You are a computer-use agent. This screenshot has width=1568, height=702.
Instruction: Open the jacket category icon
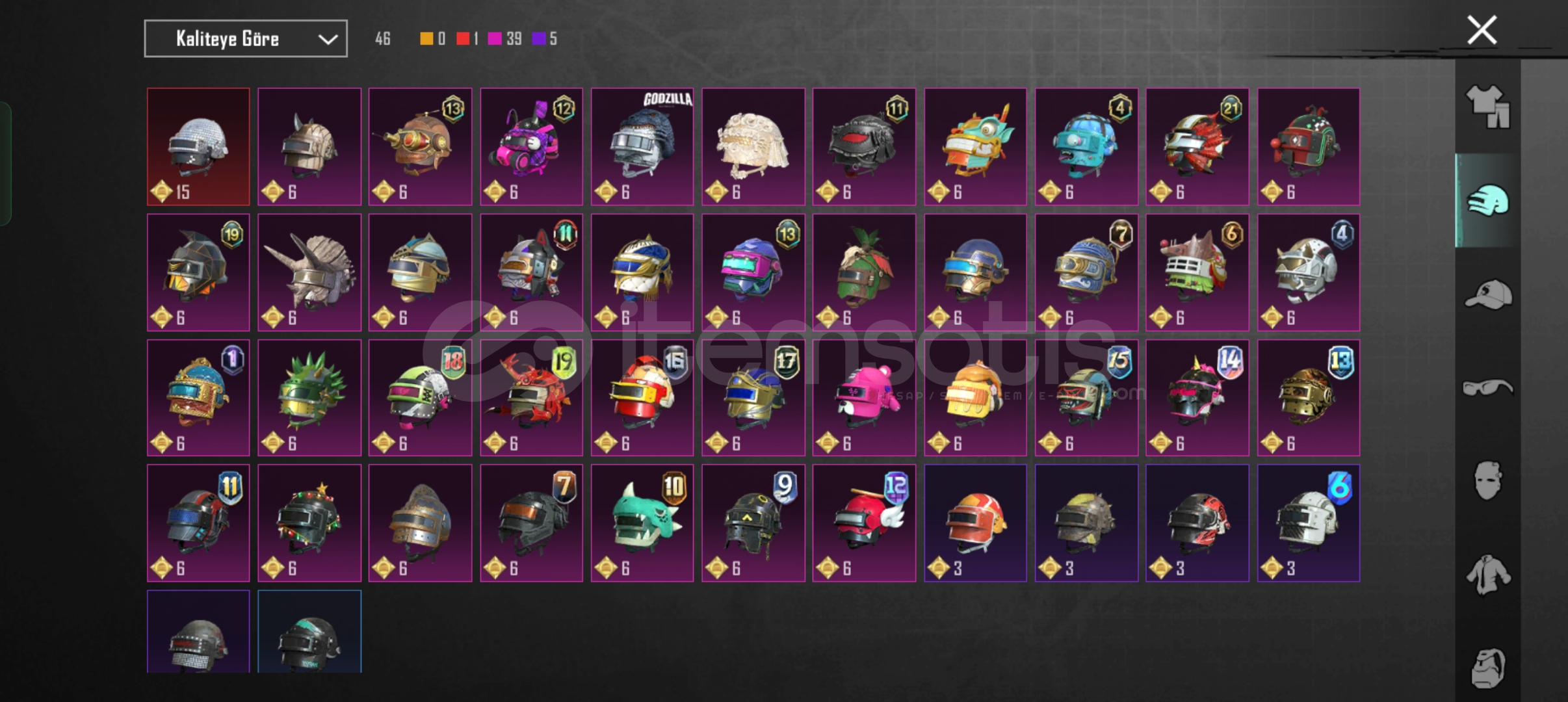pos(1487,575)
